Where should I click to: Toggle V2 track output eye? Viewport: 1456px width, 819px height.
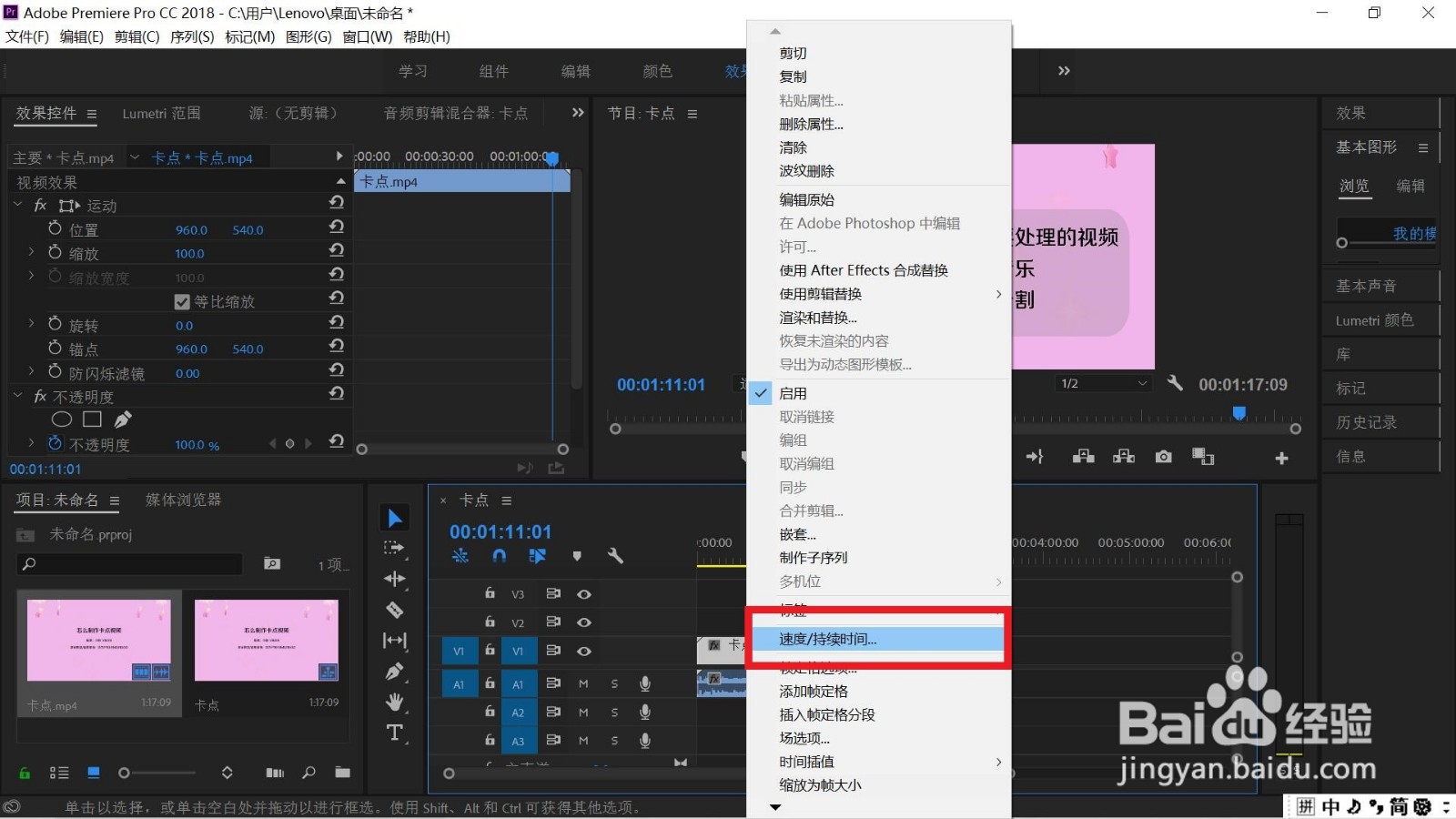click(584, 622)
